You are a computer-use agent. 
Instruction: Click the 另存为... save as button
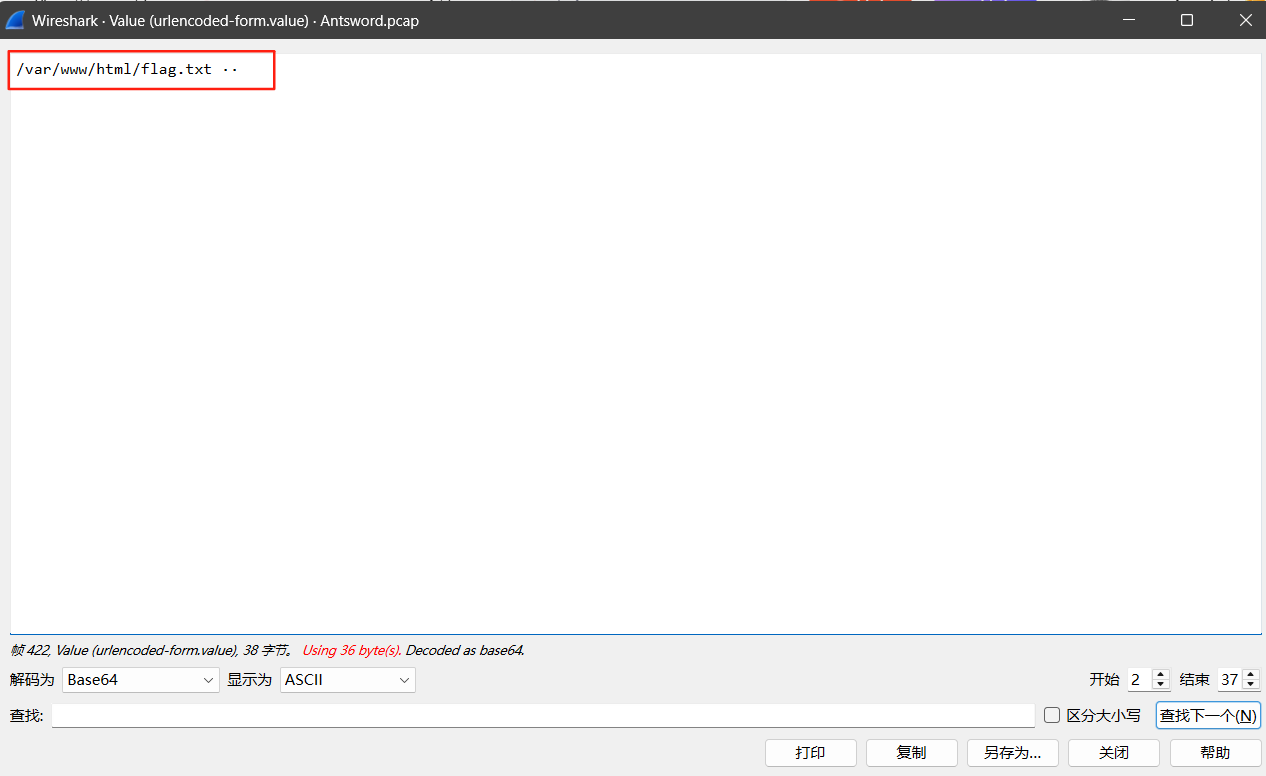tap(1013, 753)
